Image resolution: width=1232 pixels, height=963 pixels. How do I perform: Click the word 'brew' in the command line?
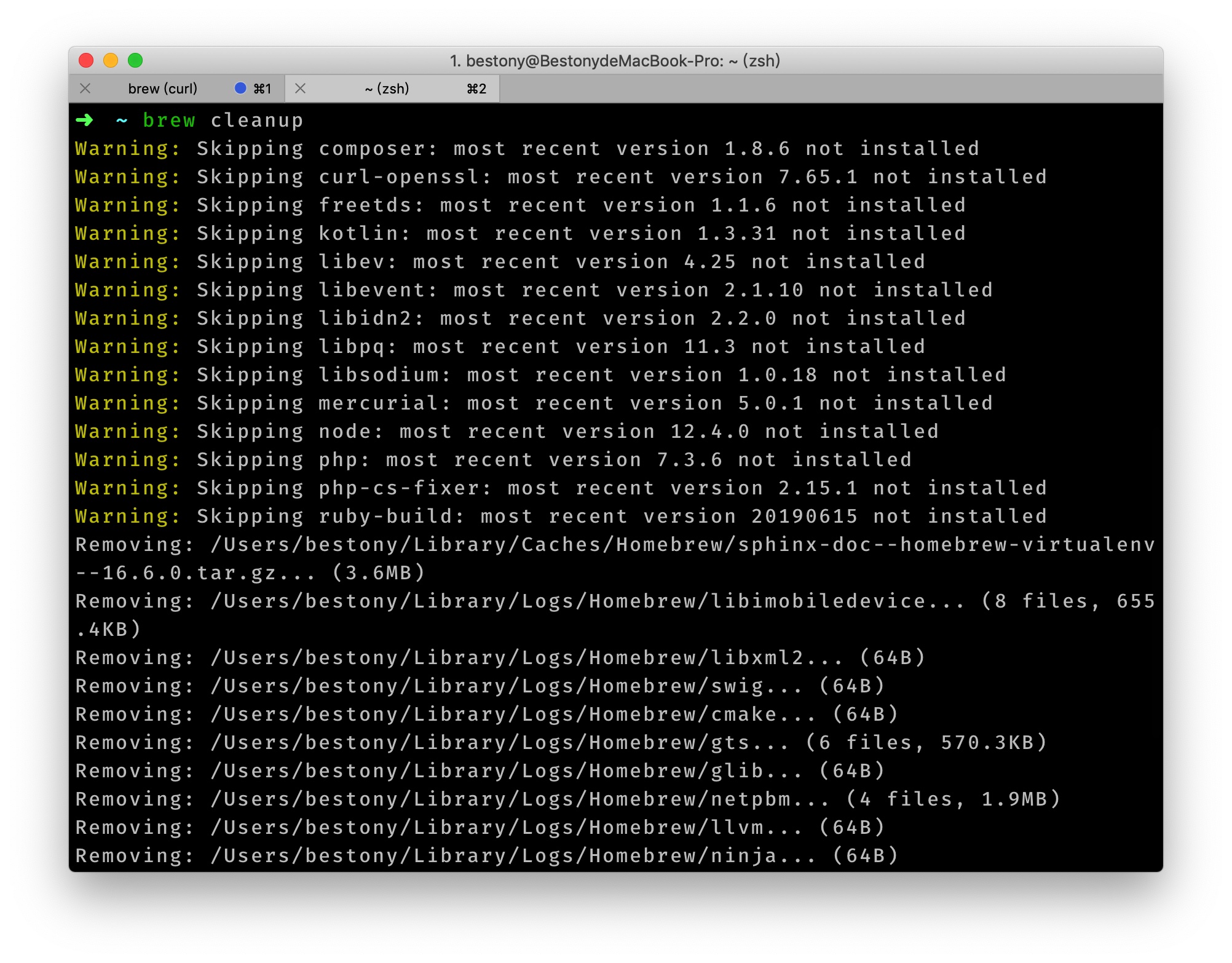pyautogui.click(x=169, y=120)
